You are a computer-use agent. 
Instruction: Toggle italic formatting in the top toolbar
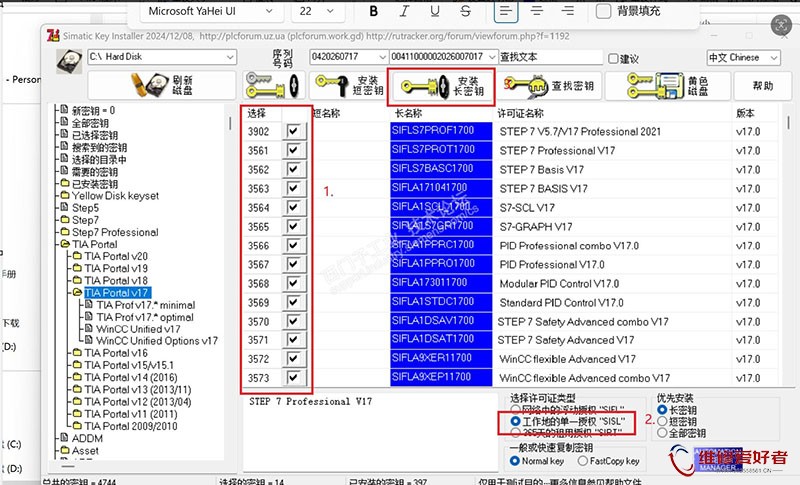(404, 11)
